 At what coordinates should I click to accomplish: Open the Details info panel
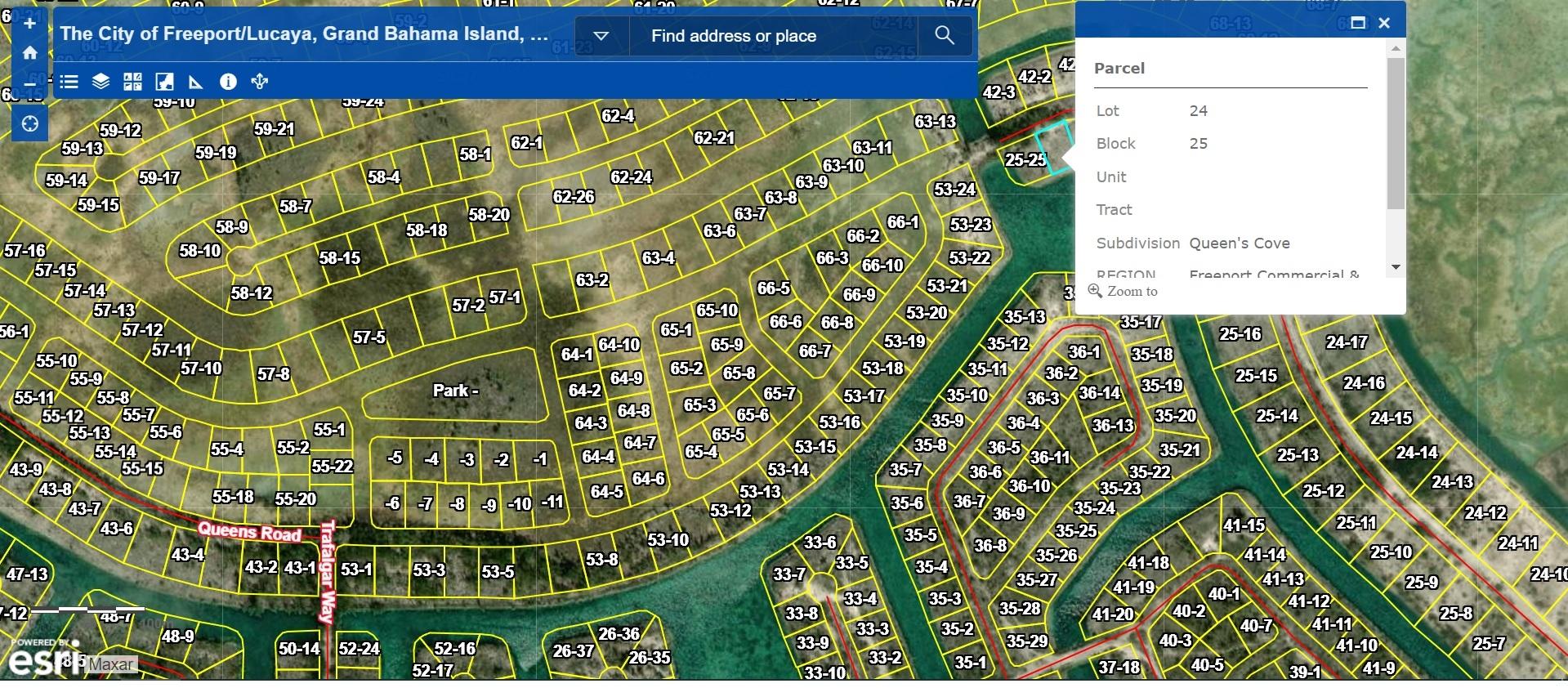(228, 82)
